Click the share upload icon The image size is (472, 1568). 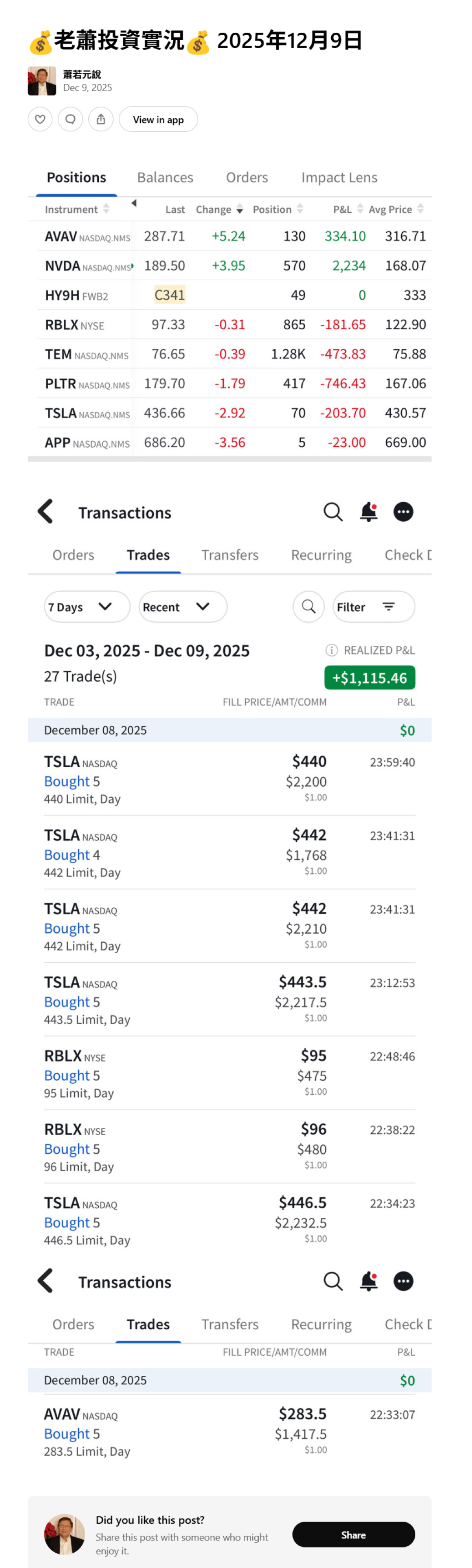click(x=101, y=119)
